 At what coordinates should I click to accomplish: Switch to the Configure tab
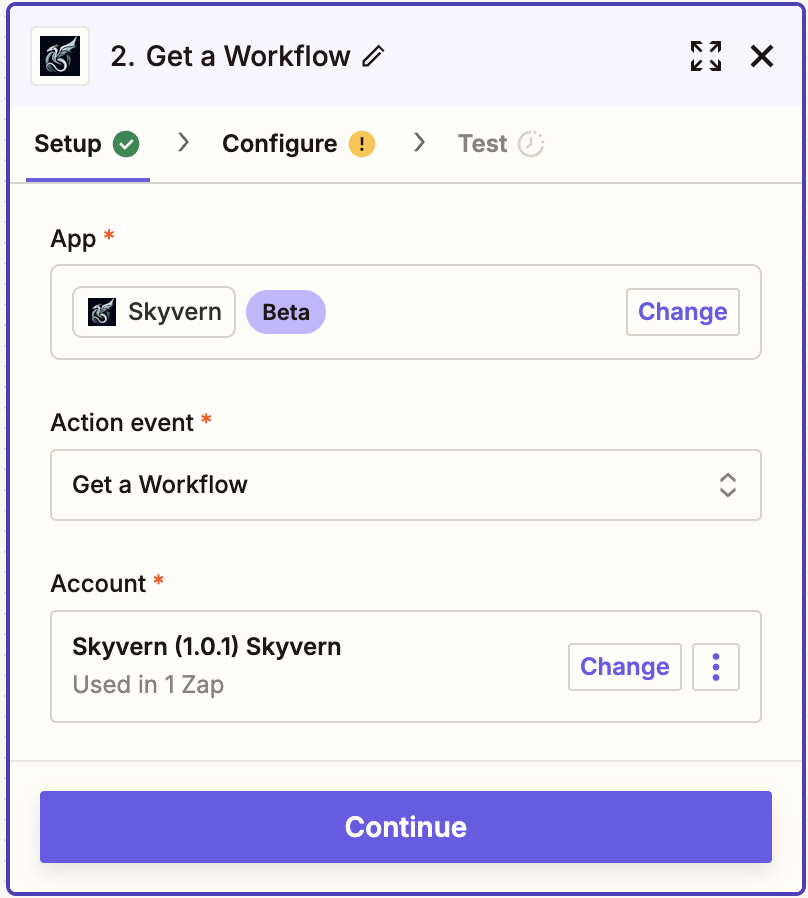[280, 144]
